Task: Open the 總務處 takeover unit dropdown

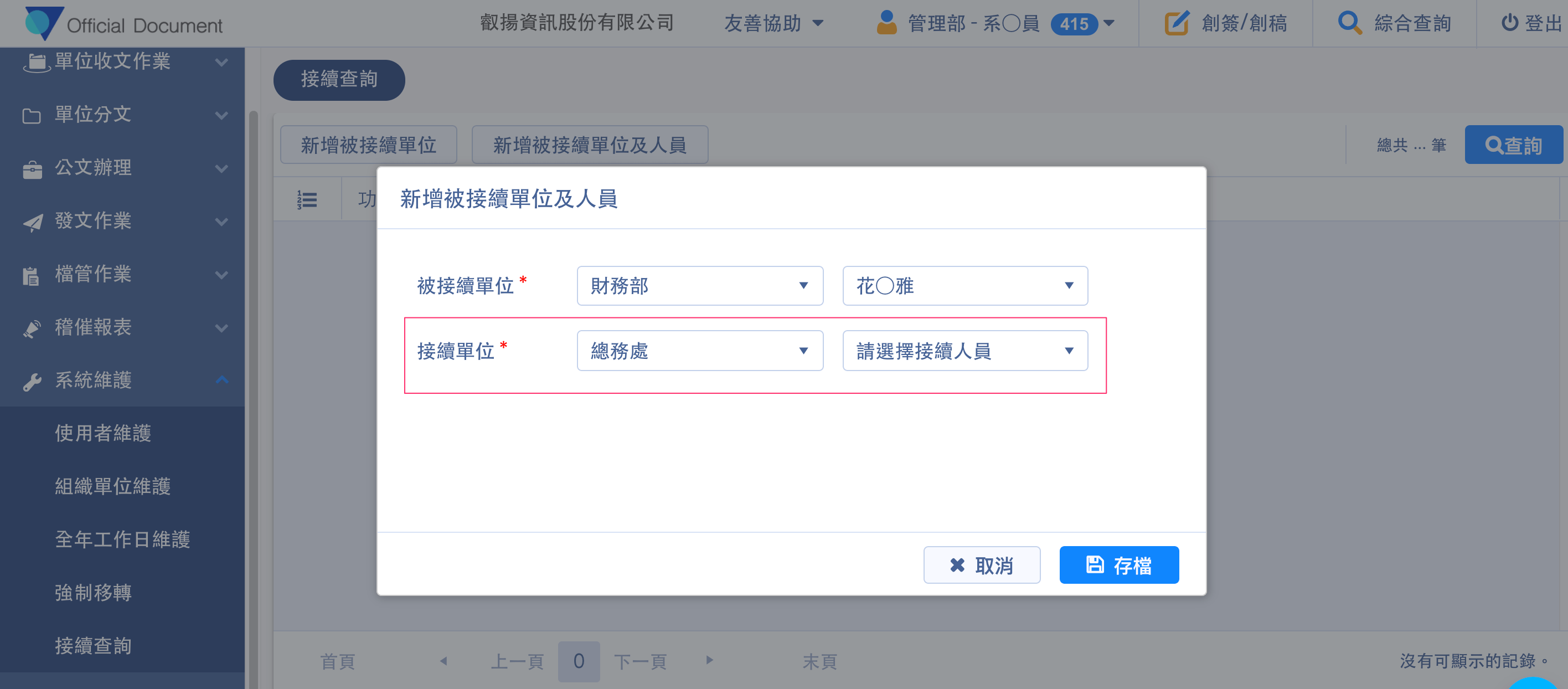Action: pos(699,351)
